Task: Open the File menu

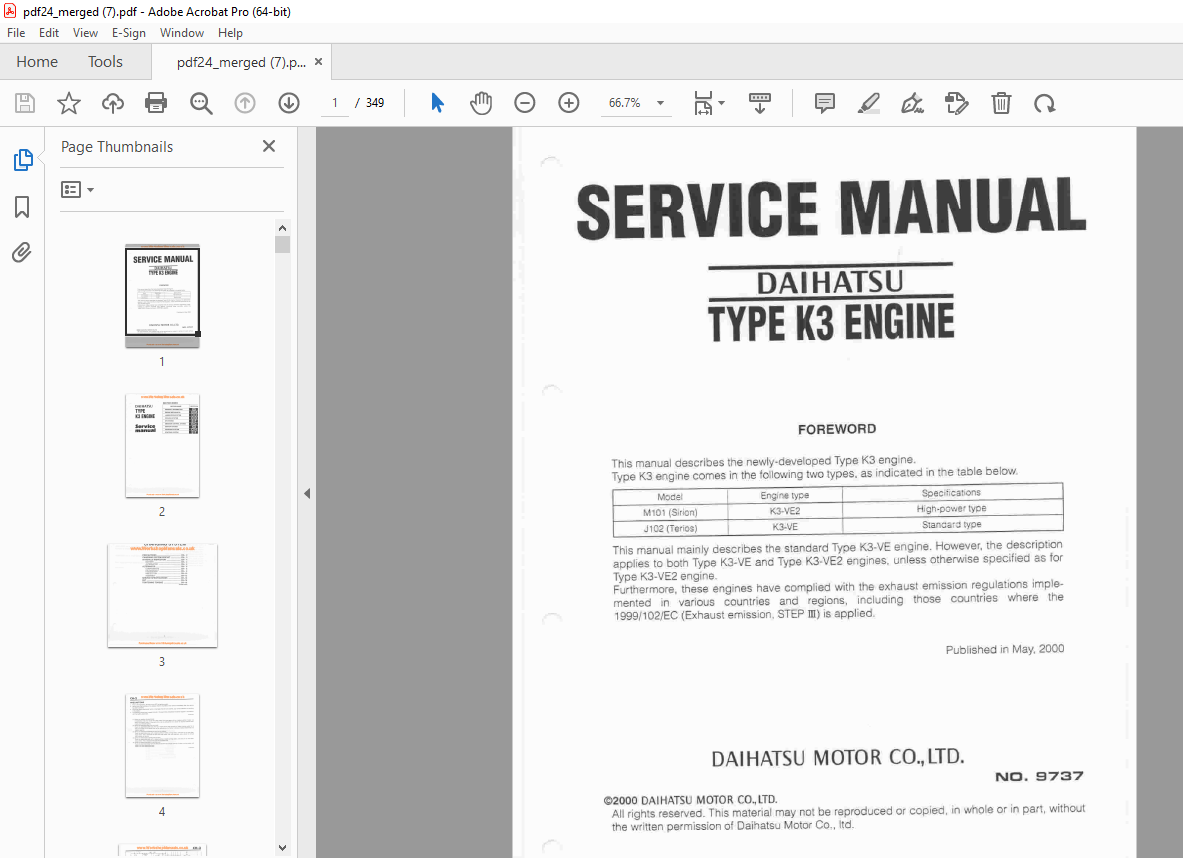Action: [x=16, y=32]
